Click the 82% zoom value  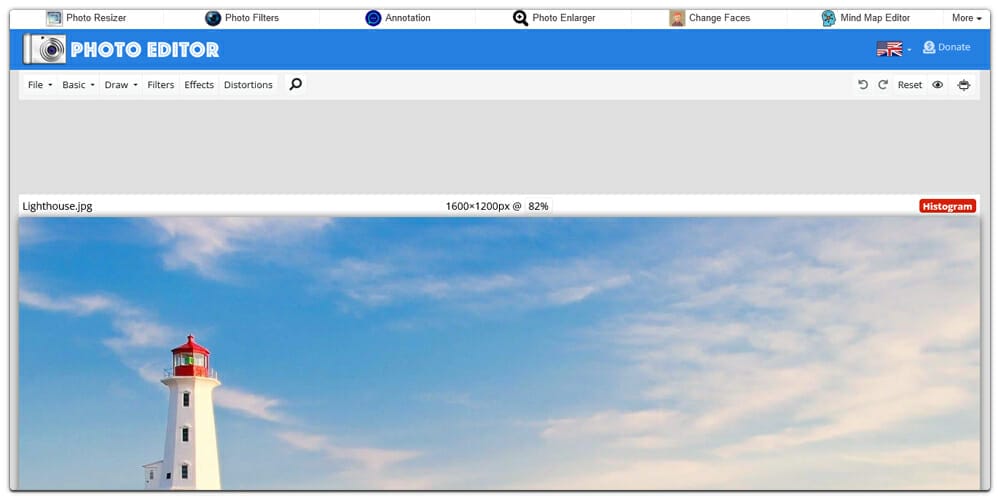coord(538,206)
